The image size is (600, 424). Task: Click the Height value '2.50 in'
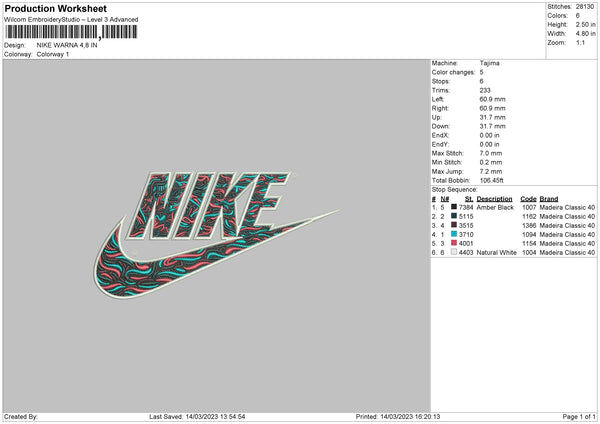pos(585,24)
